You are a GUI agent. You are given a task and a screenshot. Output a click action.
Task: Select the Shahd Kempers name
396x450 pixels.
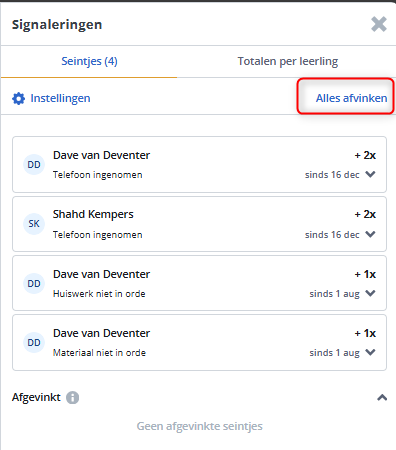(x=93, y=214)
